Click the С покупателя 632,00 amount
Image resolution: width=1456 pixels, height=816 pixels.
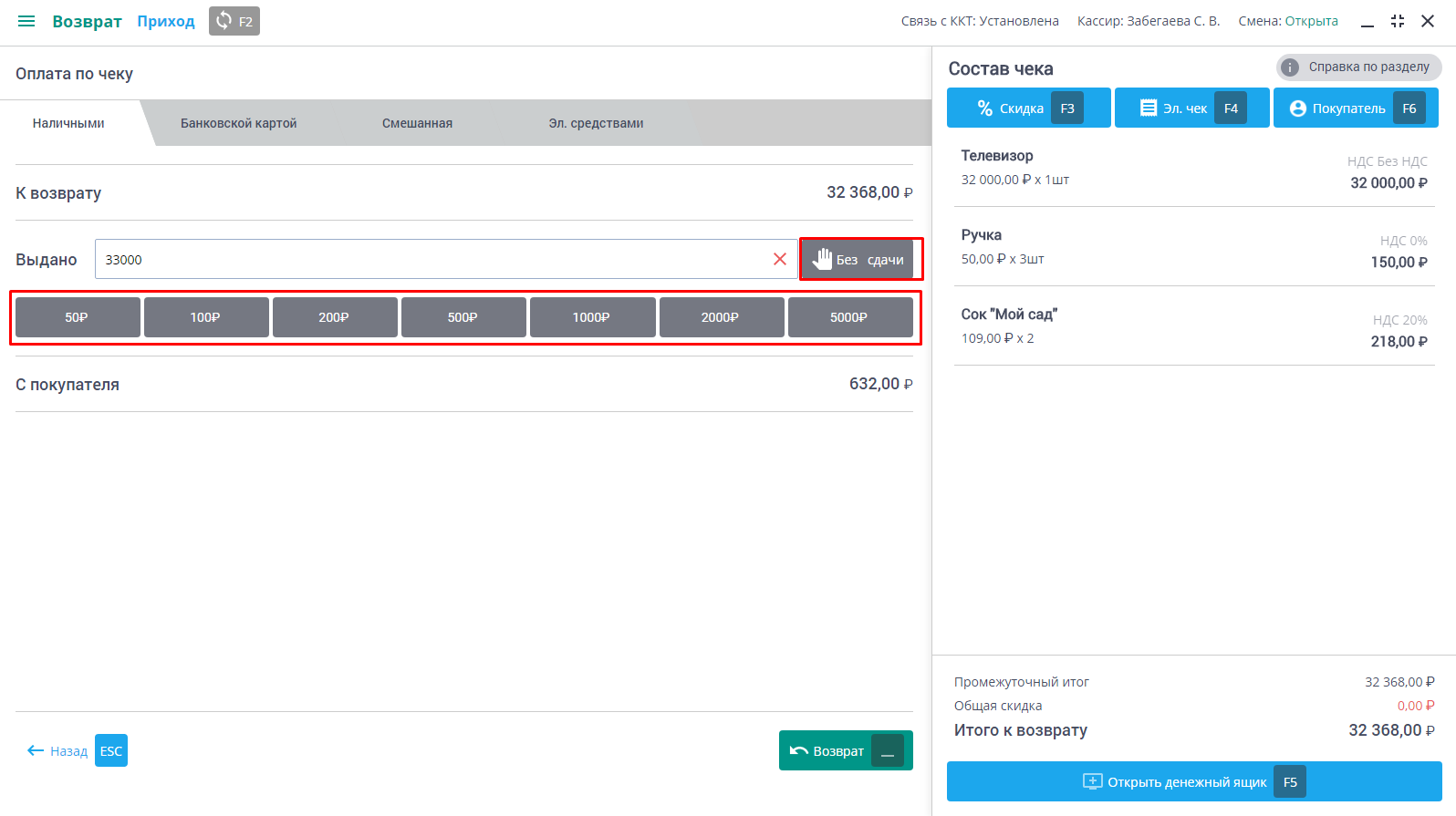(x=880, y=384)
